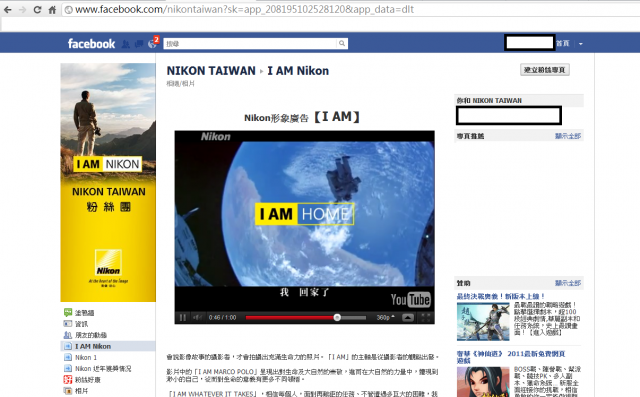Open the account dropdown arrow
Viewport: 640px width, 397px height.
pyautogui.click(x=580, y=44)
